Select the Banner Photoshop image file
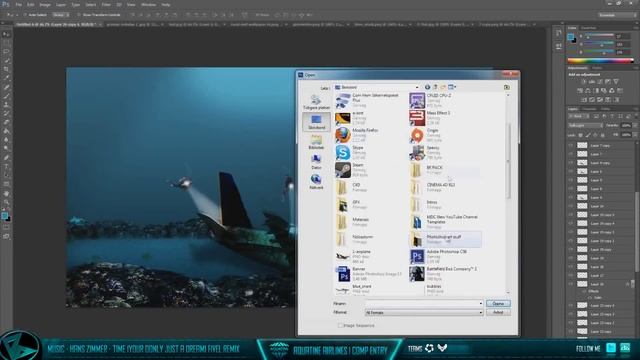This screenshot has width=640, height=360. [x=369, y=274]
